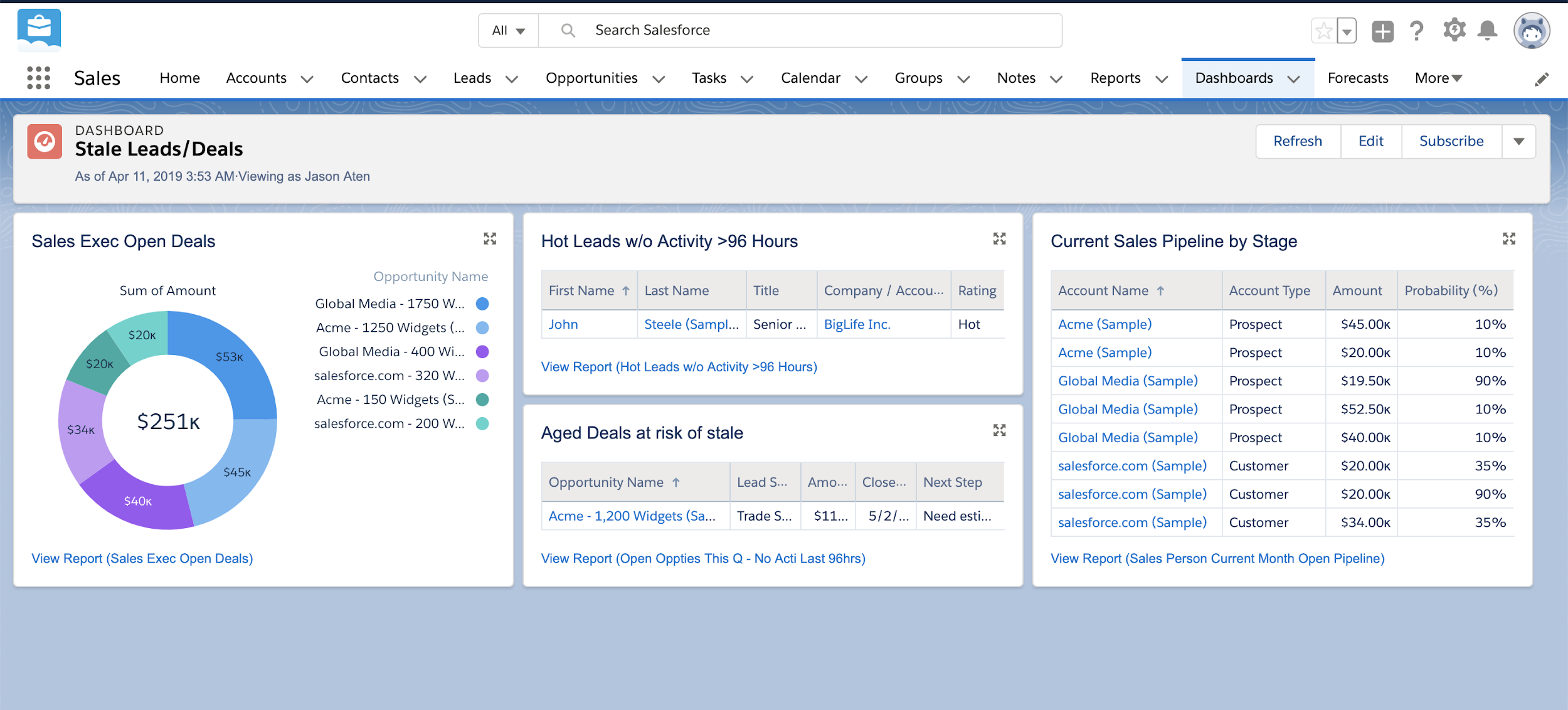Sort by First Name column arrow
The width and height of the screenshot is (1568, 710).
coord(626,290)
